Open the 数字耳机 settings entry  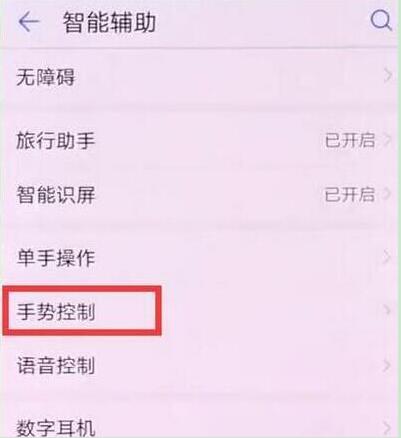pyautogui.click(x=200, y=423)
